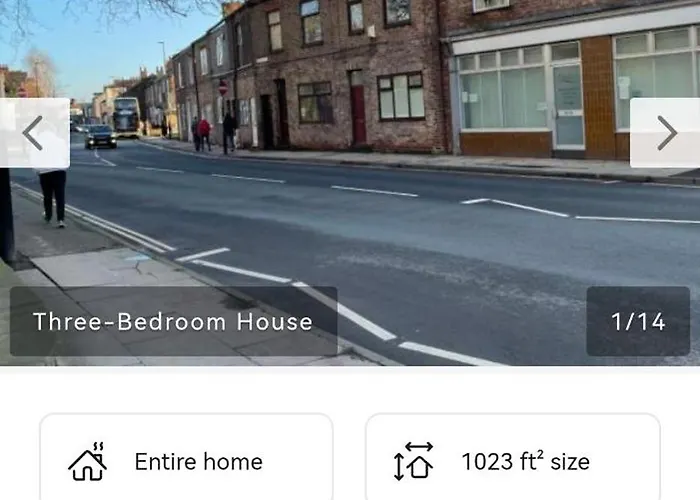Click the 1023 ft² size text
The image size is (700, 500).
coord(525,462)
